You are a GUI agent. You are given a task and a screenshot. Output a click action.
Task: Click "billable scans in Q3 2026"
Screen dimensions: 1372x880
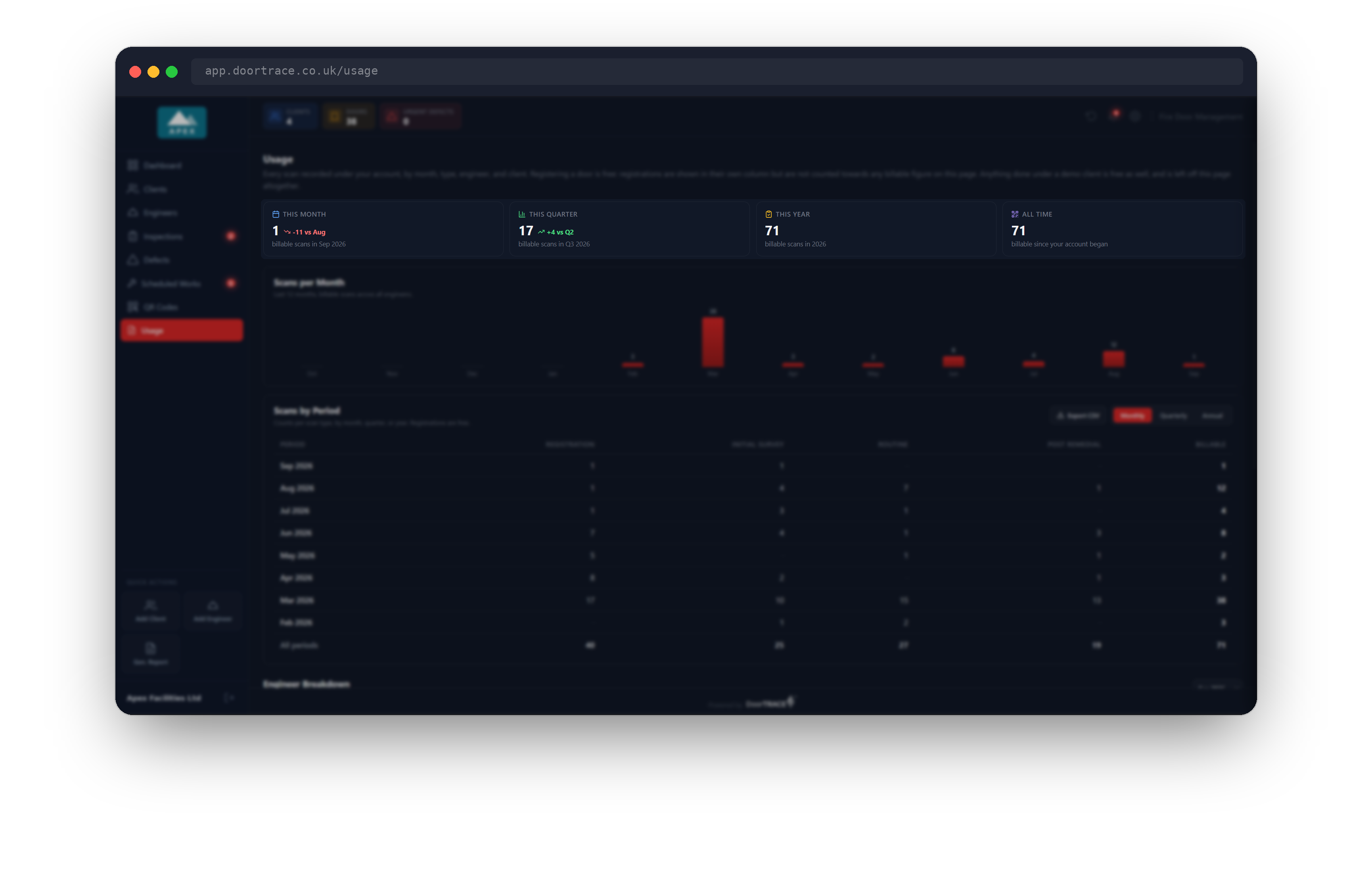pos(554,244)
